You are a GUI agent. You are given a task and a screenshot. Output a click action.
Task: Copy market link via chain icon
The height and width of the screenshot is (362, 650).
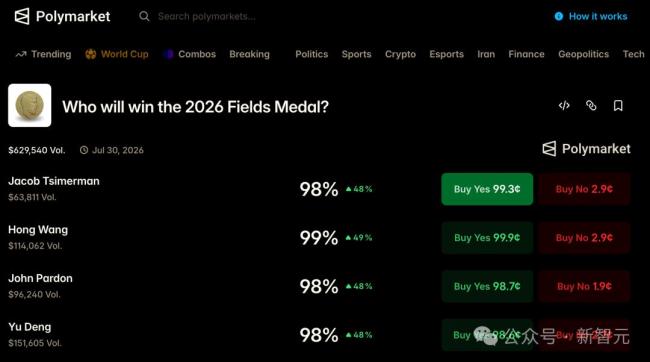tap(591, 106)
